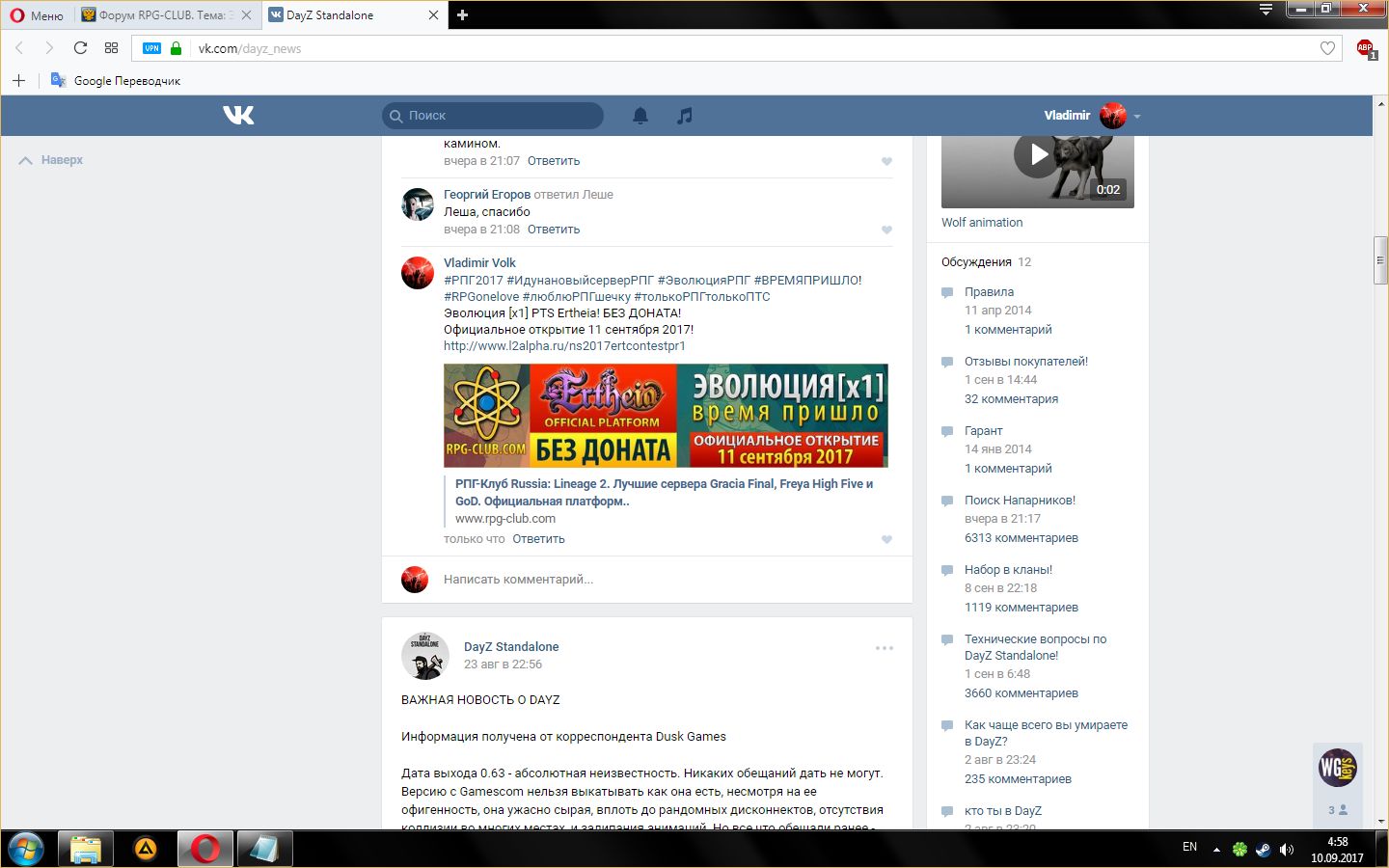Open Технические вопросы по DayZ discussion
The image size is (1389, 868).
(x=1035, y=647)
